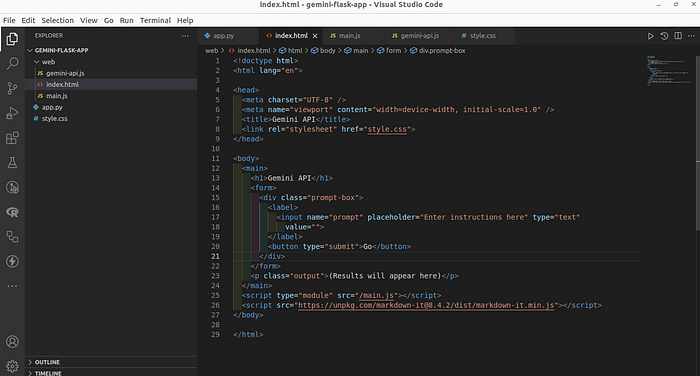The image size is (700, 376).
Task: Open the Testing flask view
Action: 12,163
